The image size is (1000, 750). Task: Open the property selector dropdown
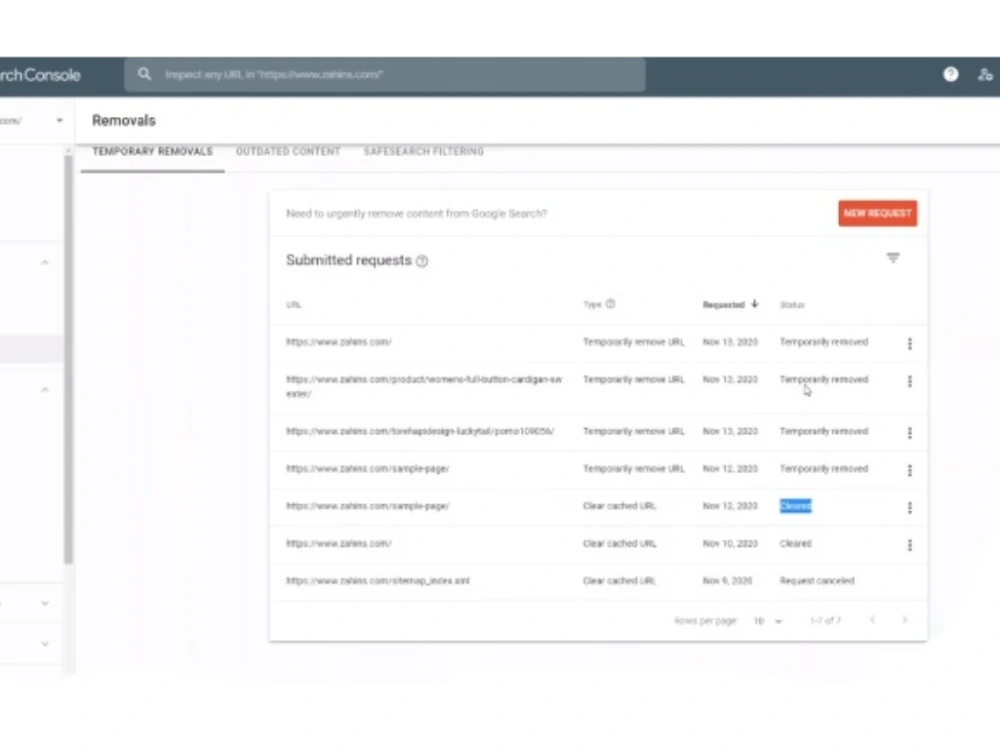click(x=59, y=121)
